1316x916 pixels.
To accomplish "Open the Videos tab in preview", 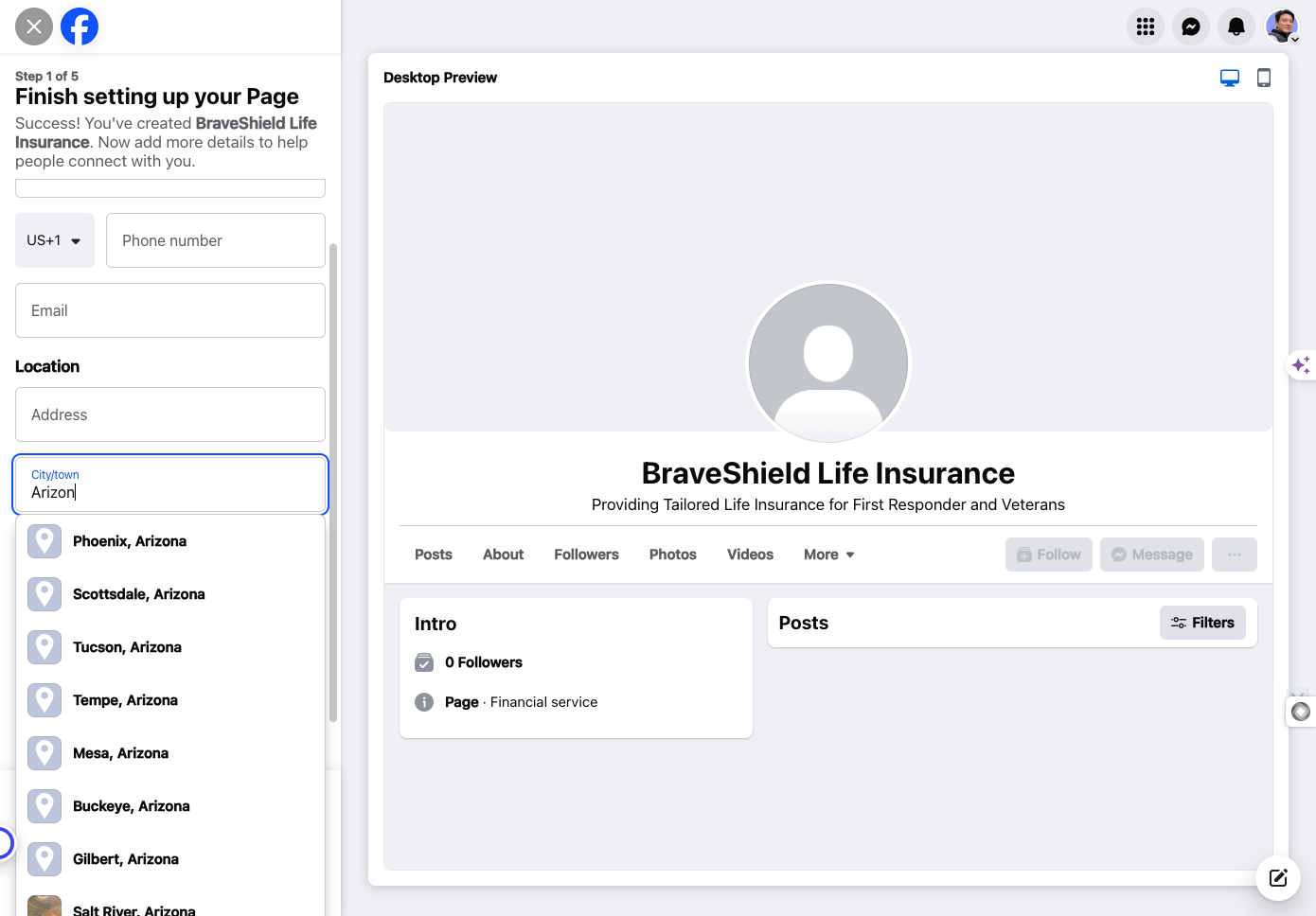I will point(751,555).
